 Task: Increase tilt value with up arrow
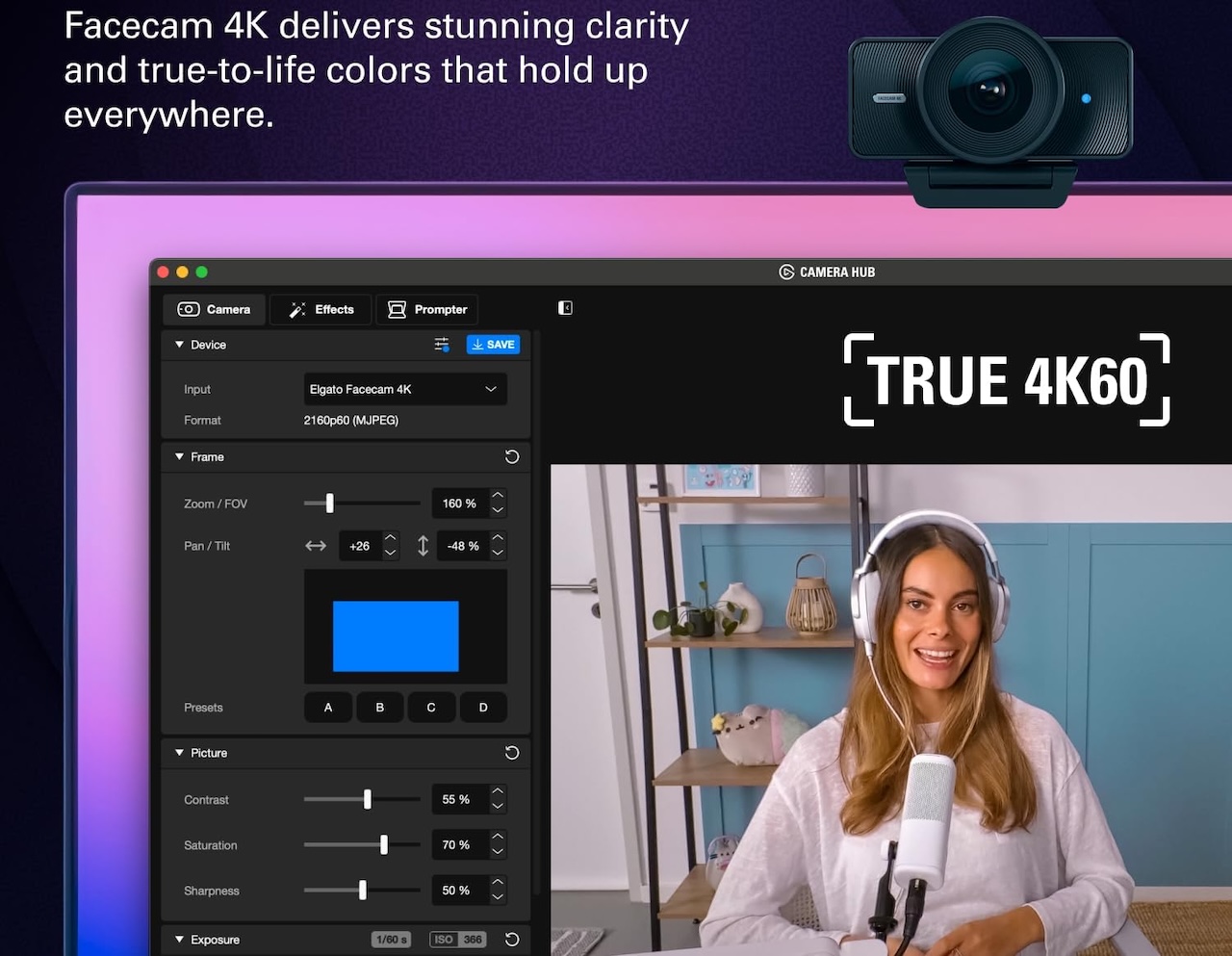point(498,538)
